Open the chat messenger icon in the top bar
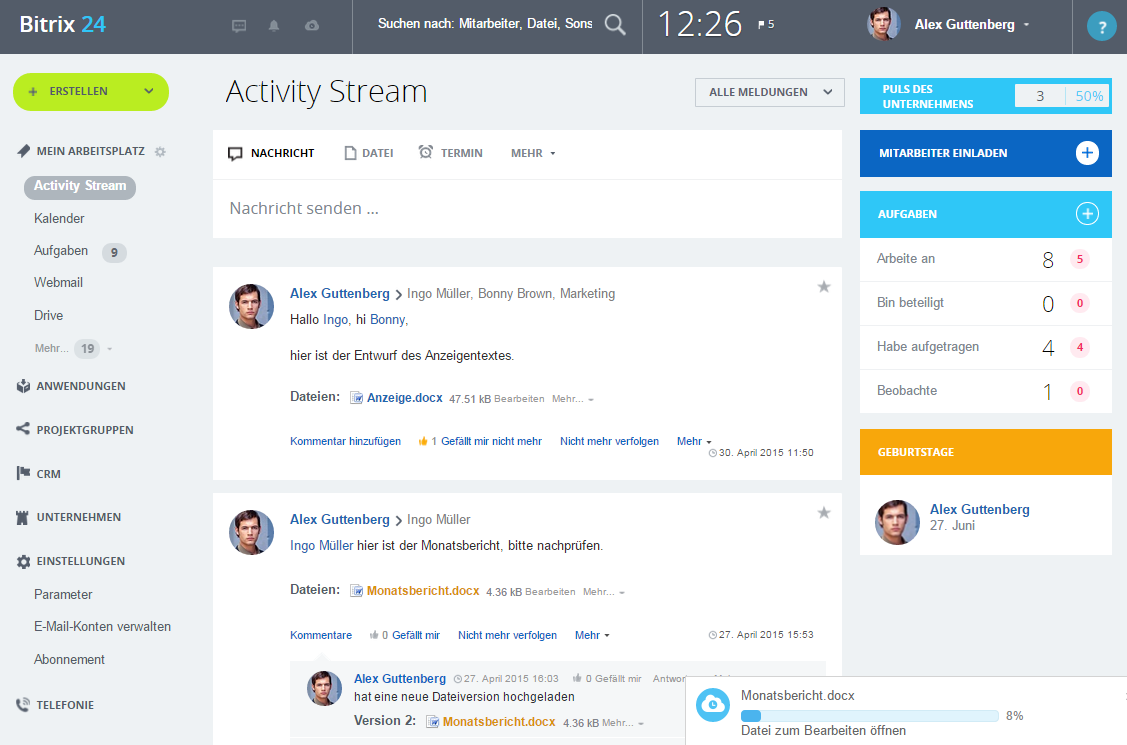 [x=239, y=26]
